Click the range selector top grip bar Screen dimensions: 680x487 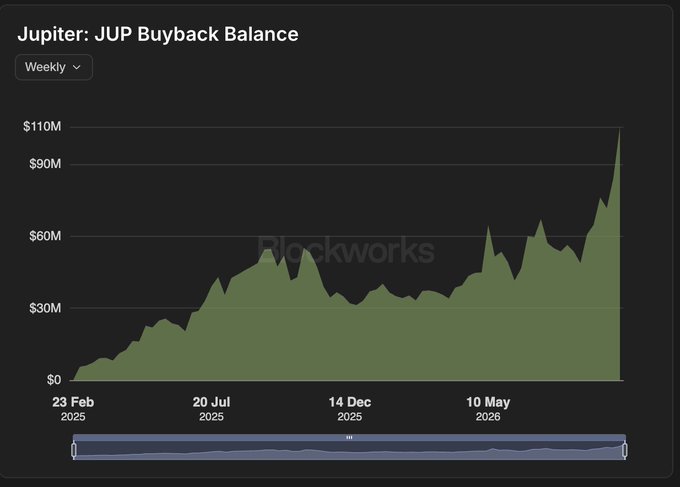[349, 438]
